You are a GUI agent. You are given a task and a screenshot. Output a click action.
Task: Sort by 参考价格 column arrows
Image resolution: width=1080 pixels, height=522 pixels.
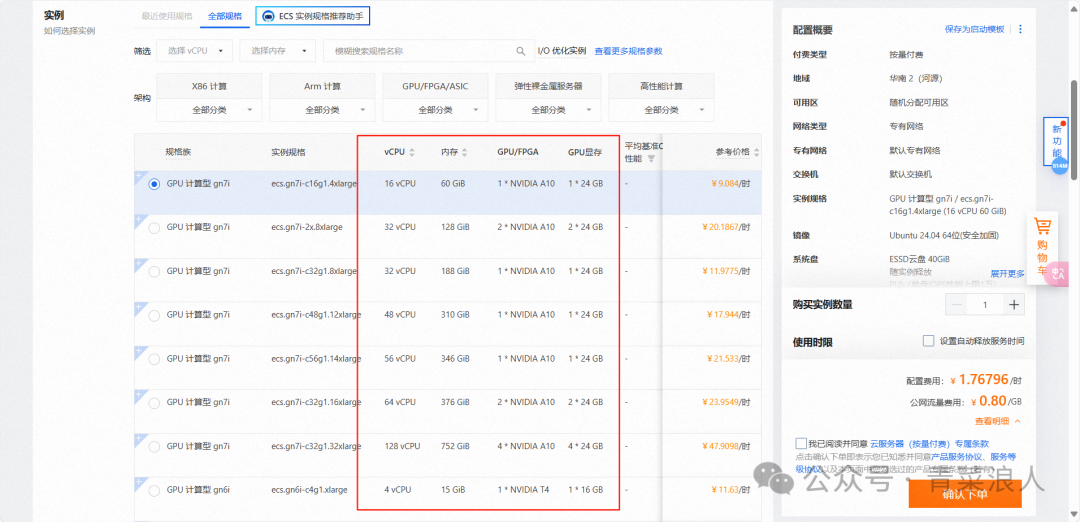(756, 152)
